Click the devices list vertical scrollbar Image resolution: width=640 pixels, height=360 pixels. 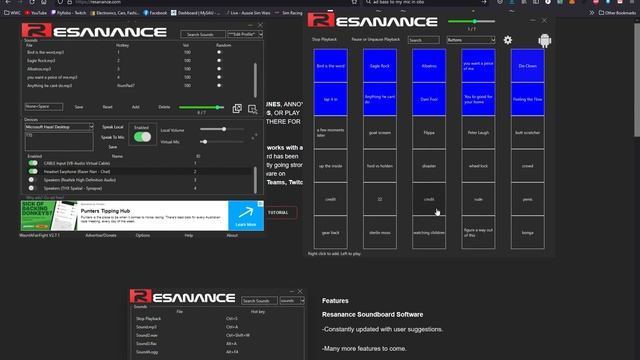pyautogui.click(x=256, y=180)
